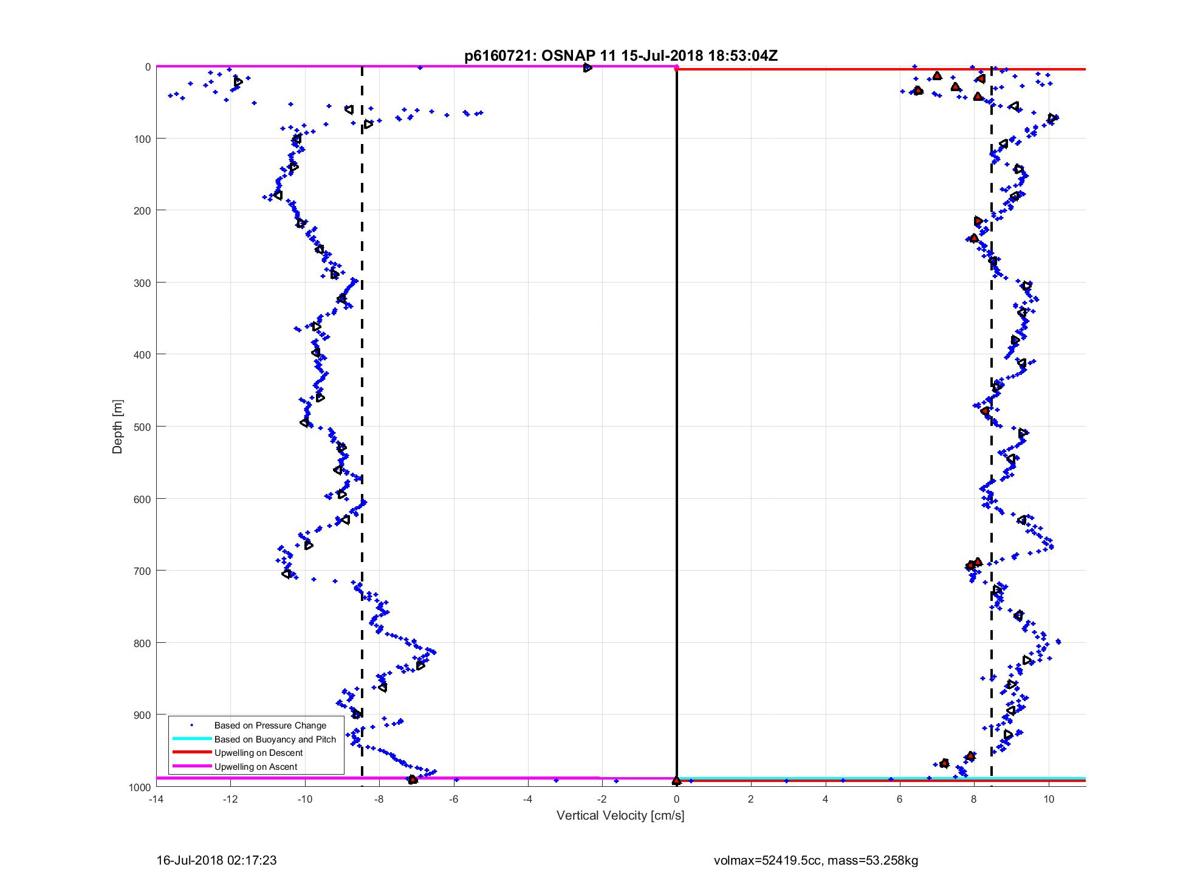Click velocity axis tick "8"
The image size is (1200, 885).
point(974,799)
